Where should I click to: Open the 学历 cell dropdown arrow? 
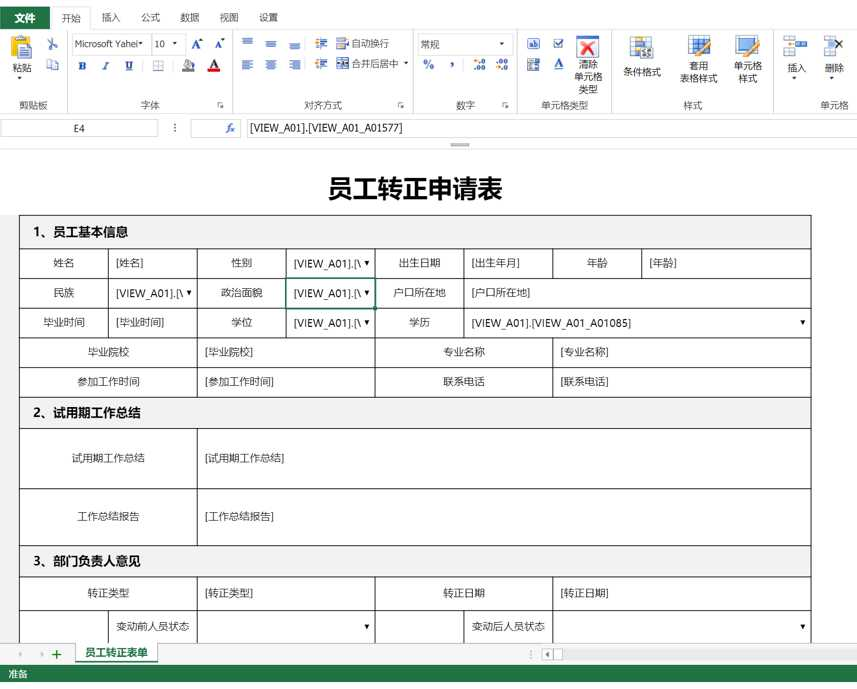coord(802,322)
